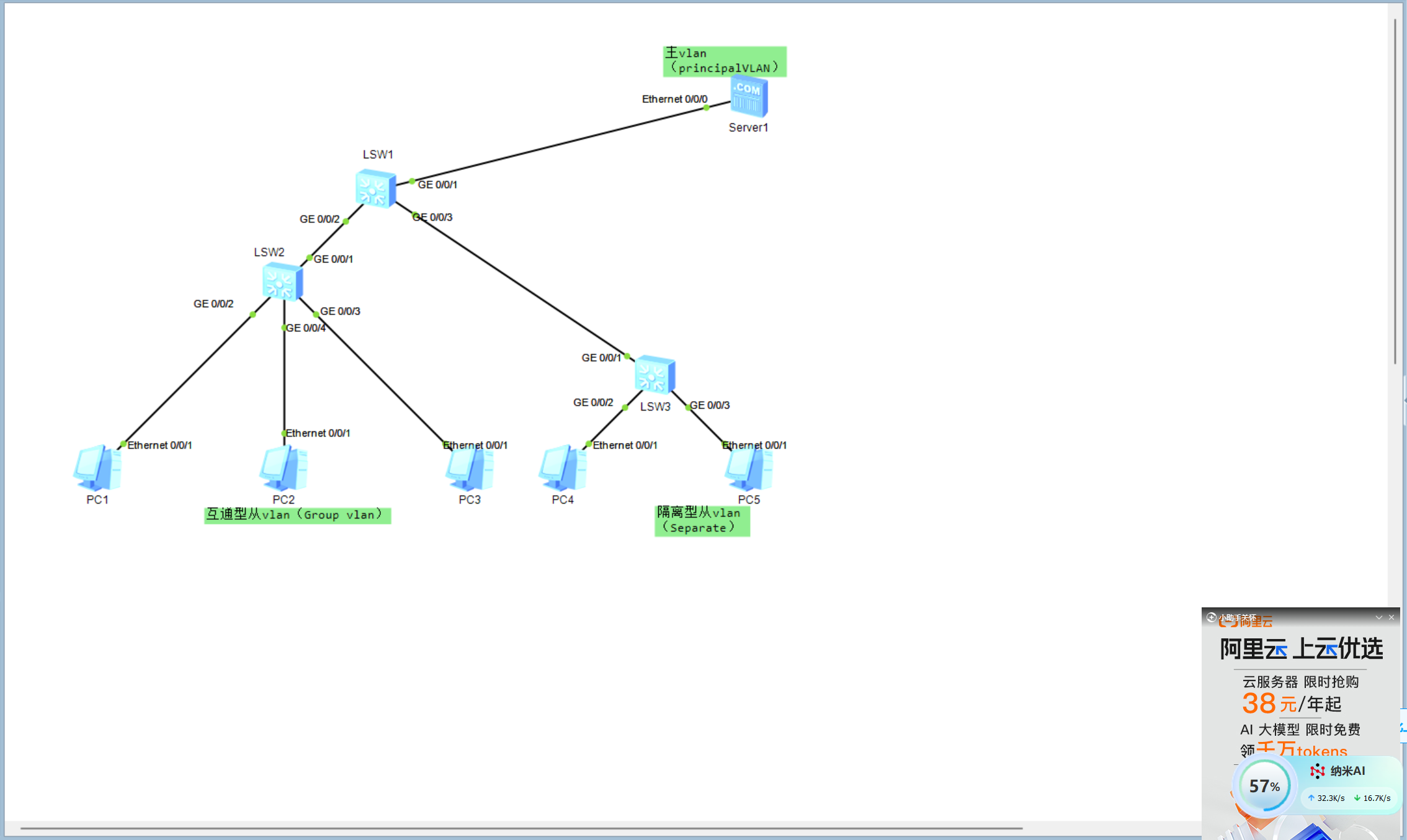Select the 互通型从vlan Group vlan label
This screenshot has height=840, width=1407.
297,516
